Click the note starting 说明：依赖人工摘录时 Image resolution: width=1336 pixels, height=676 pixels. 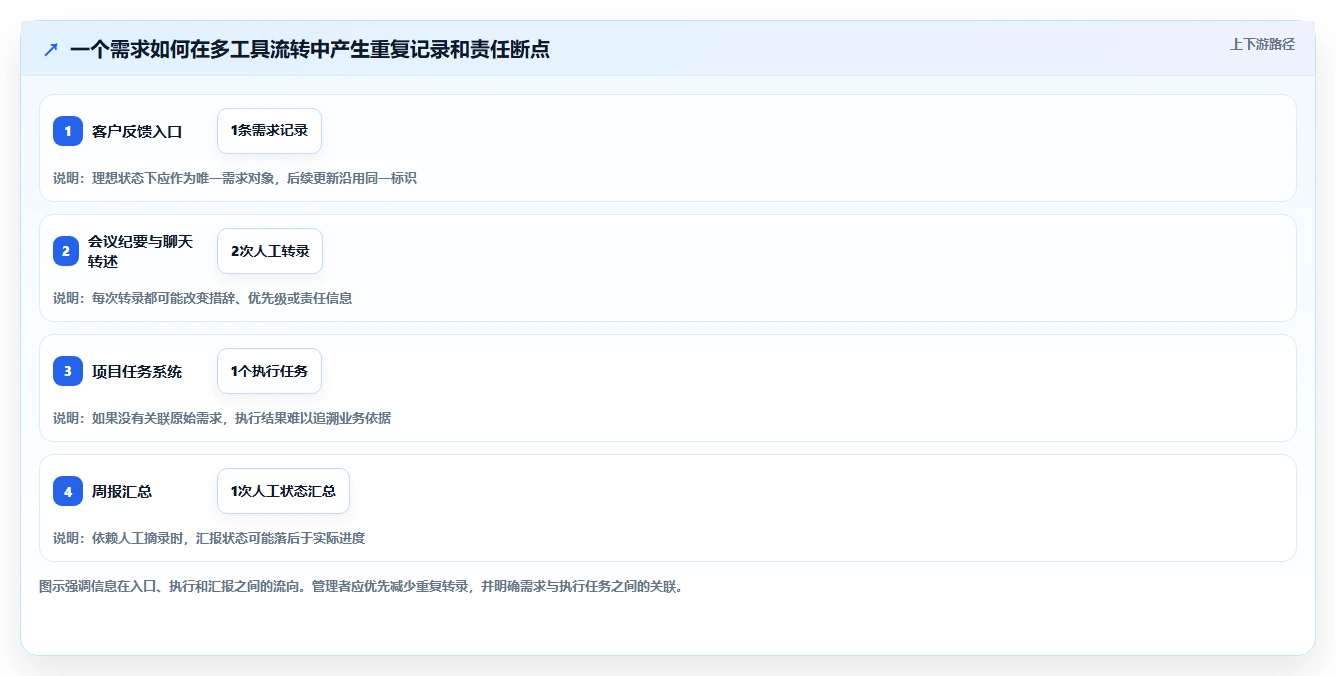coord(209,538)
